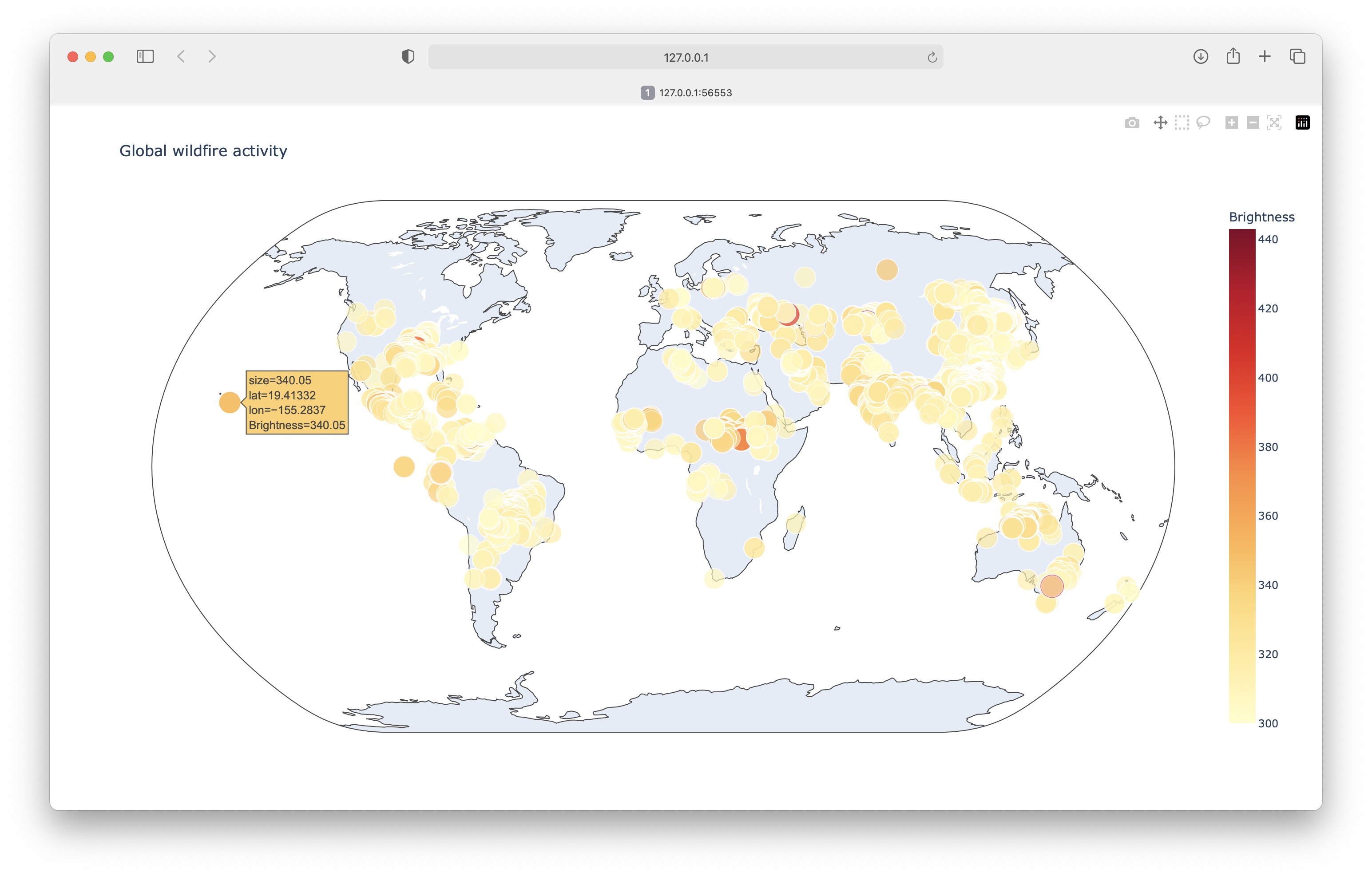Click the Hawaii wildfire marker
Screen dimensions: 1372x876
tap(230, 402)
